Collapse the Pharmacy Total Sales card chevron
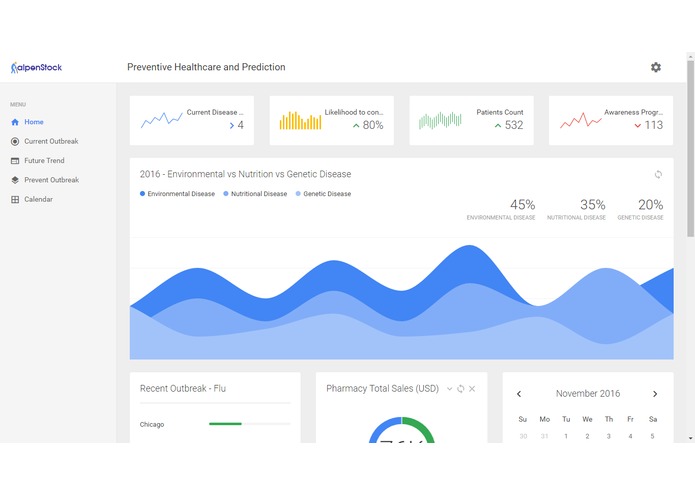The width and height of the screenshot is (695, 494). pyautogui.click(x=449, y=389)
